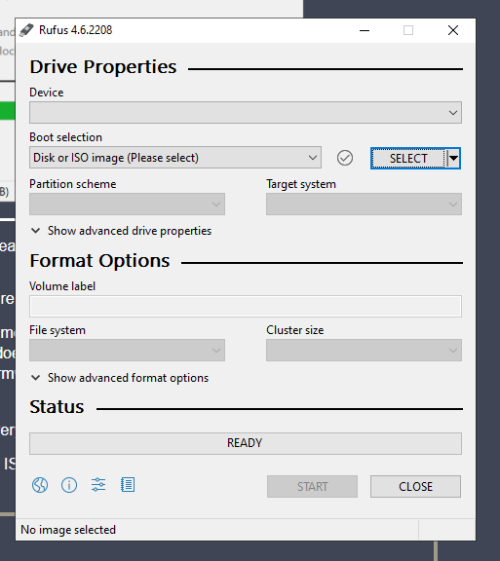500x561 pixels.
Task: Click the READY status progress bar
Action: pos(245,443)
